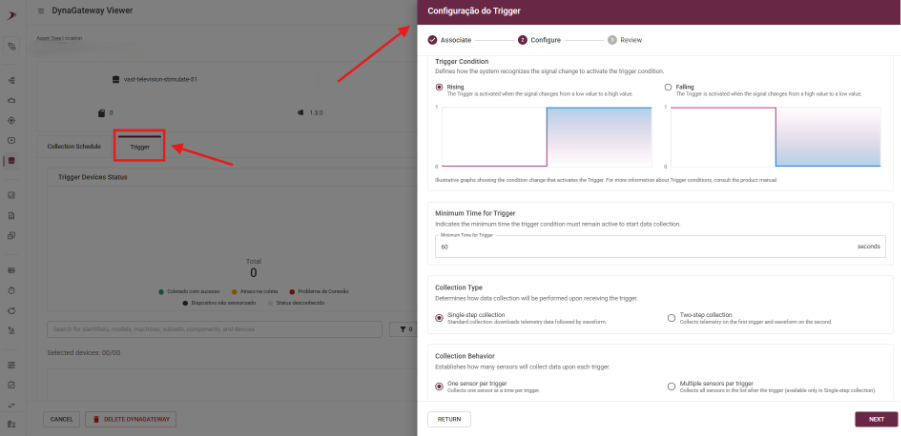Click the Minimum Time for Trigger field
This screenshot has width=901, height=436.
[x=640, y=246]
